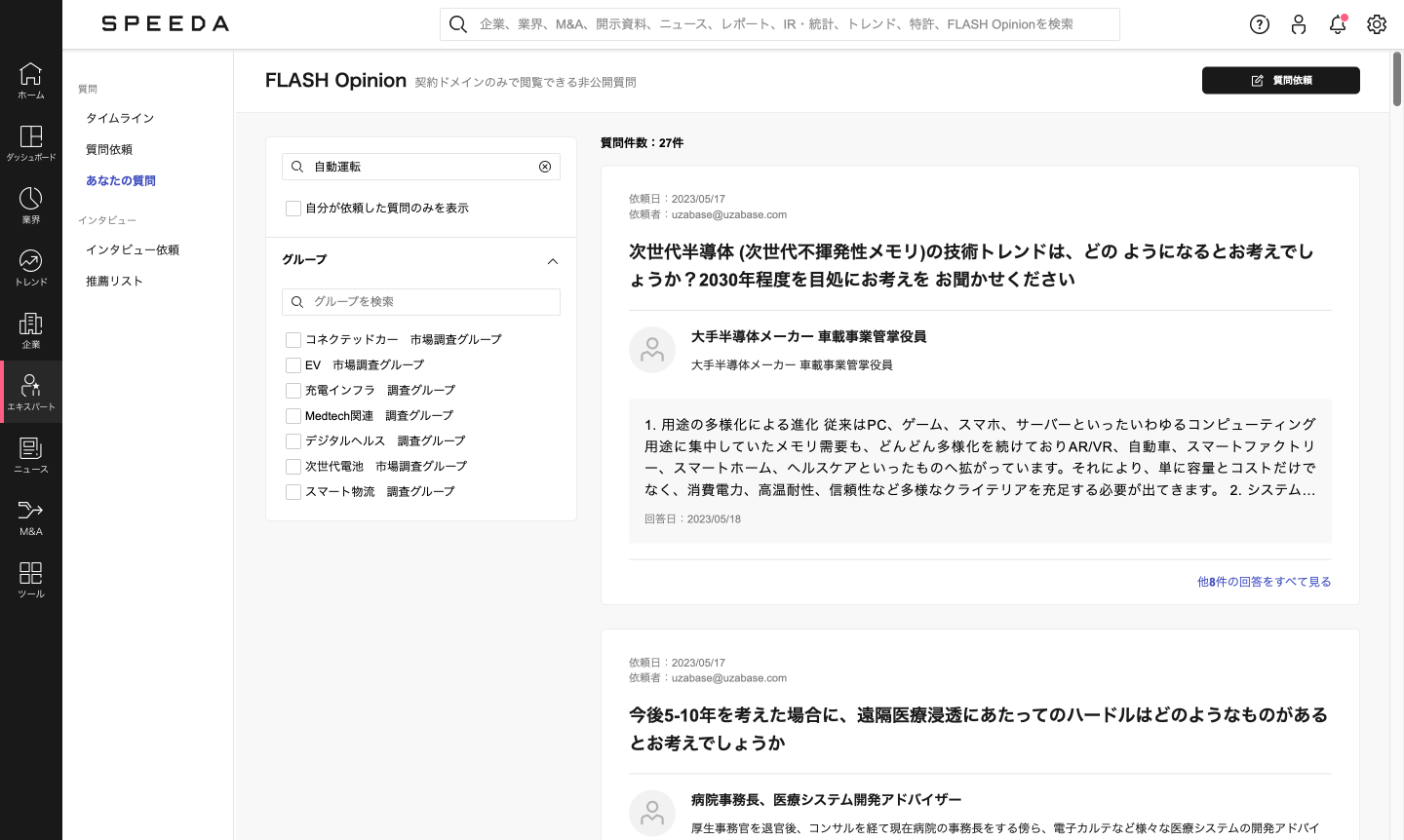
Task: Select タイムライン in the 質問 menu
Action: pos(119,118)
